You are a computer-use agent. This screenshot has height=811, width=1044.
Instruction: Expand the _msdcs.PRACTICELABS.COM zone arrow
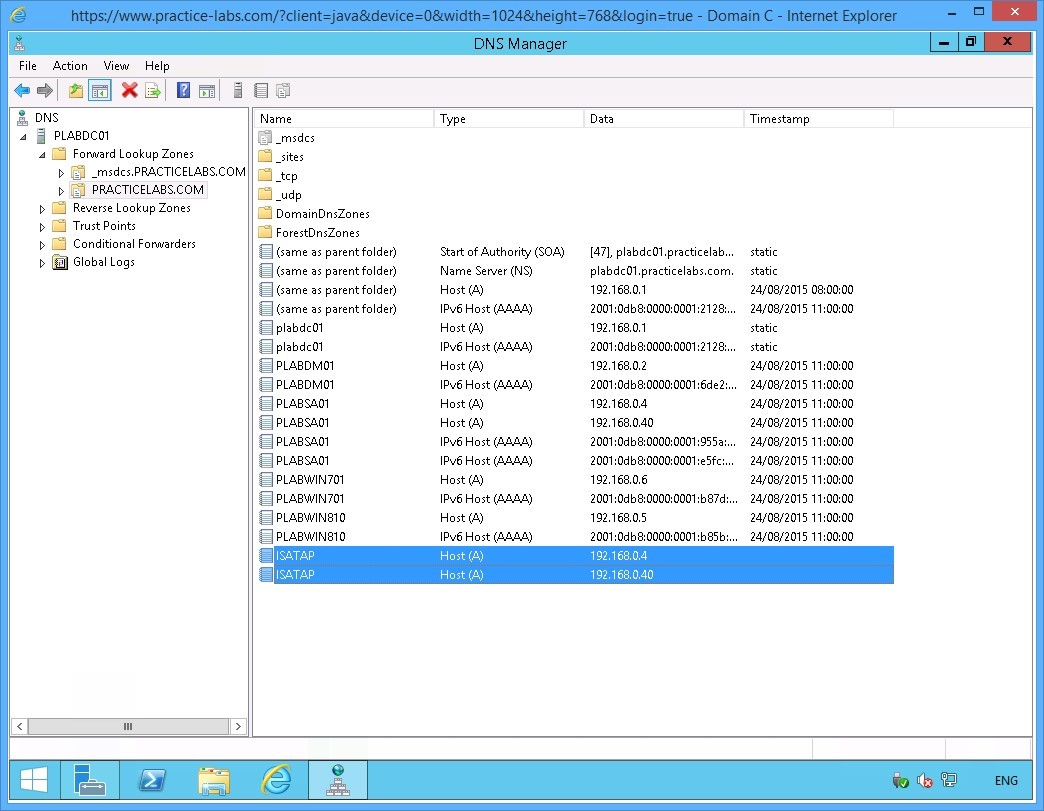pos(61,173)
